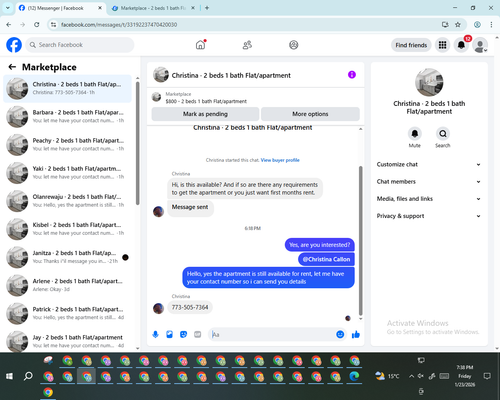The image size is (500, 400).
Task: Search in conversation magnifier icon
Action: point(443,134)
